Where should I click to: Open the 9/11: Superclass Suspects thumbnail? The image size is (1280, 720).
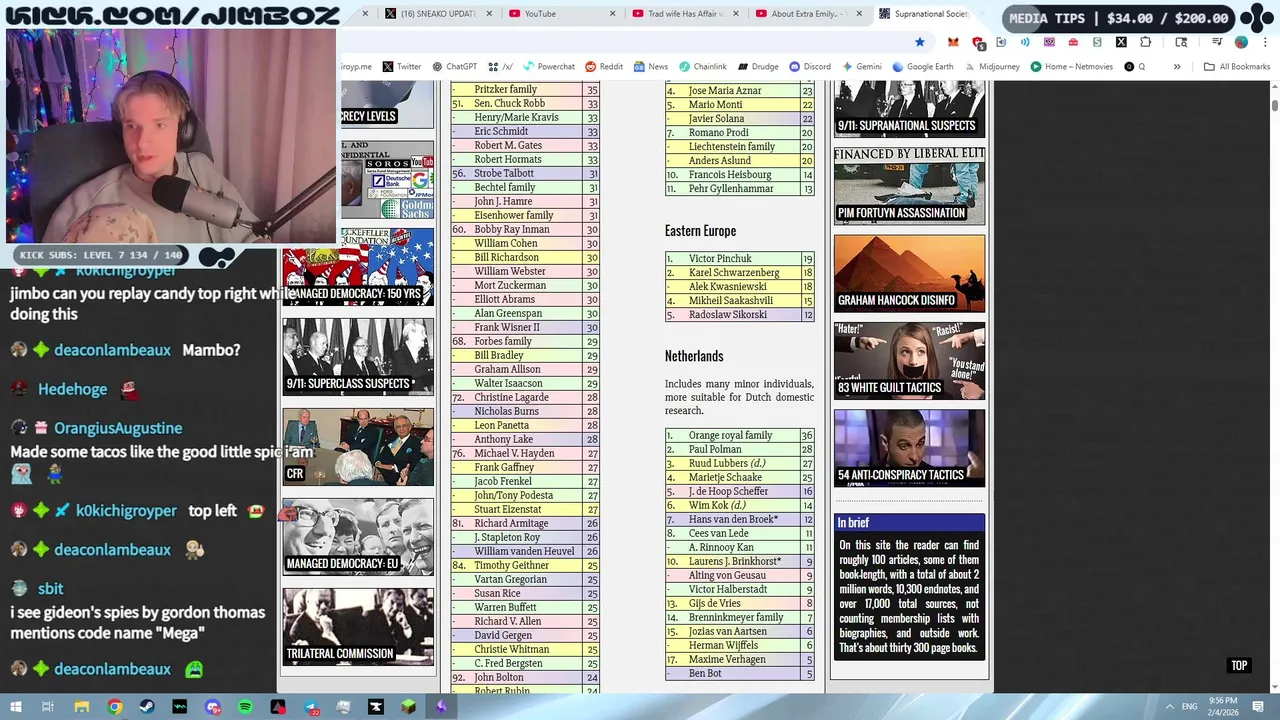(x=358, y=356)
